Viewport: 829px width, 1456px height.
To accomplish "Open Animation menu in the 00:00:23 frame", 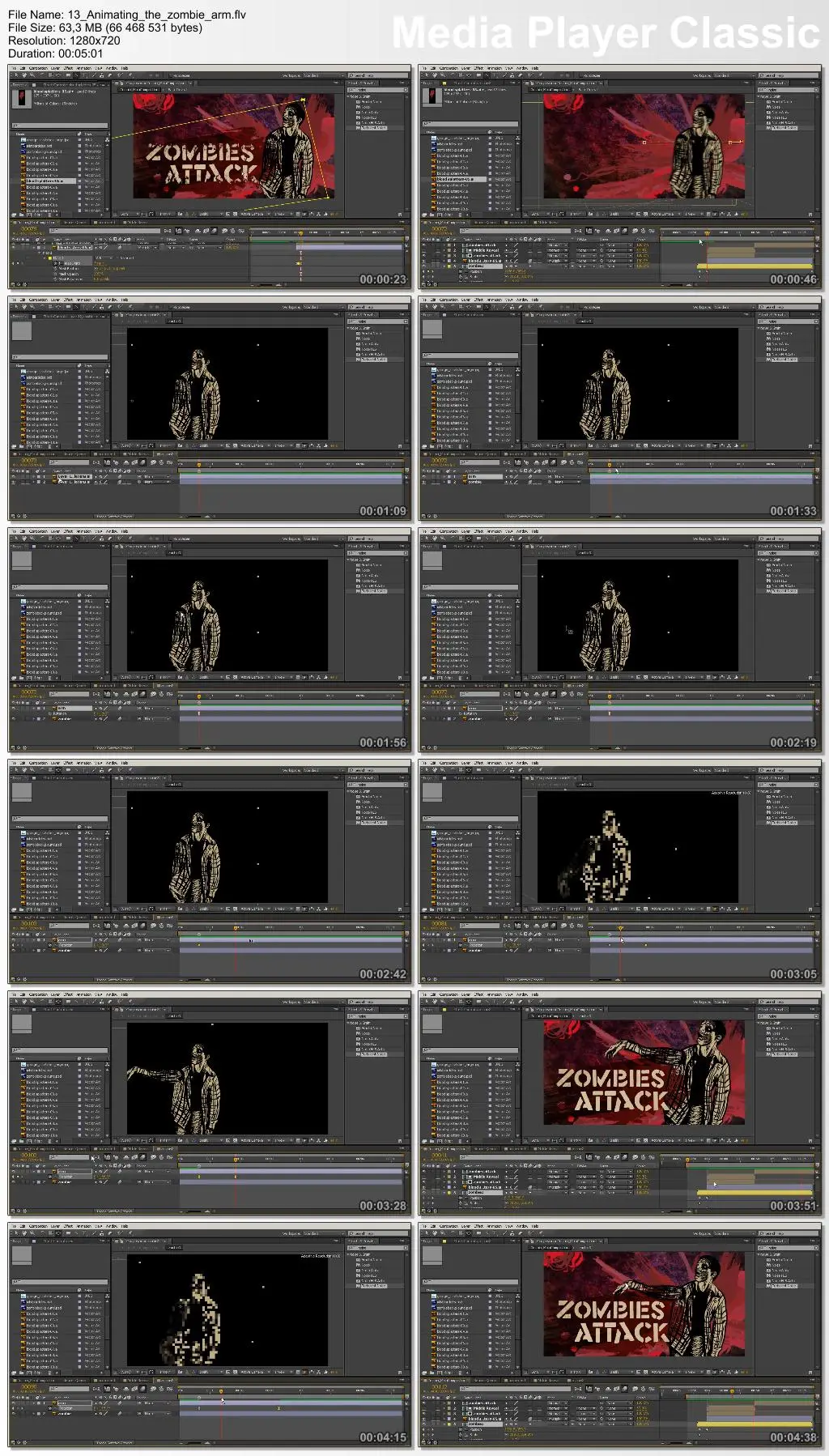I will [83, 68].
